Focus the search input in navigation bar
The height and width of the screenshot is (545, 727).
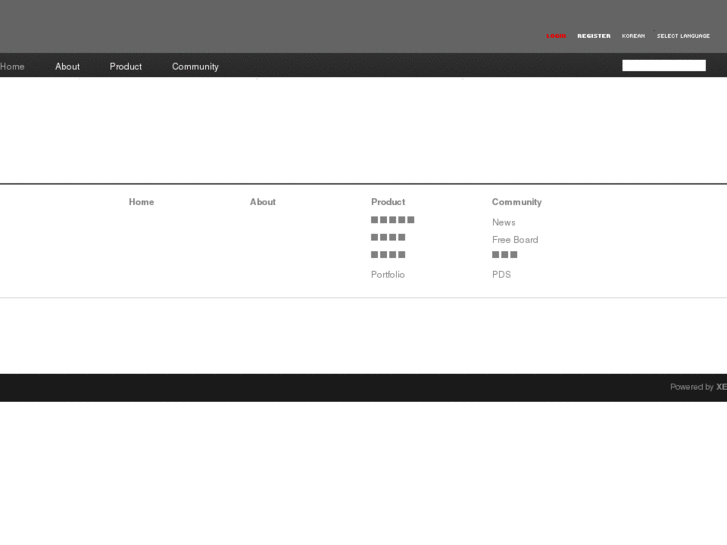pos(664,65)
